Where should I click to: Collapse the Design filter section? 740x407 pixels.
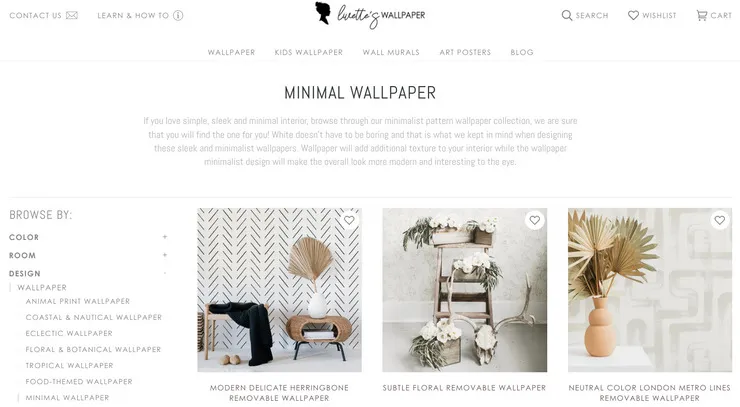[165, 273]
